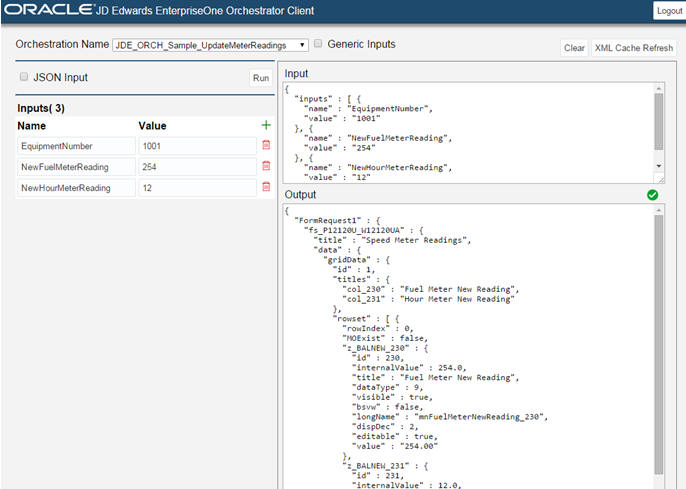The height and width of the screenshot is (489, 686).
Task: Edit the value field containing 1001
Action: point(196,145)
